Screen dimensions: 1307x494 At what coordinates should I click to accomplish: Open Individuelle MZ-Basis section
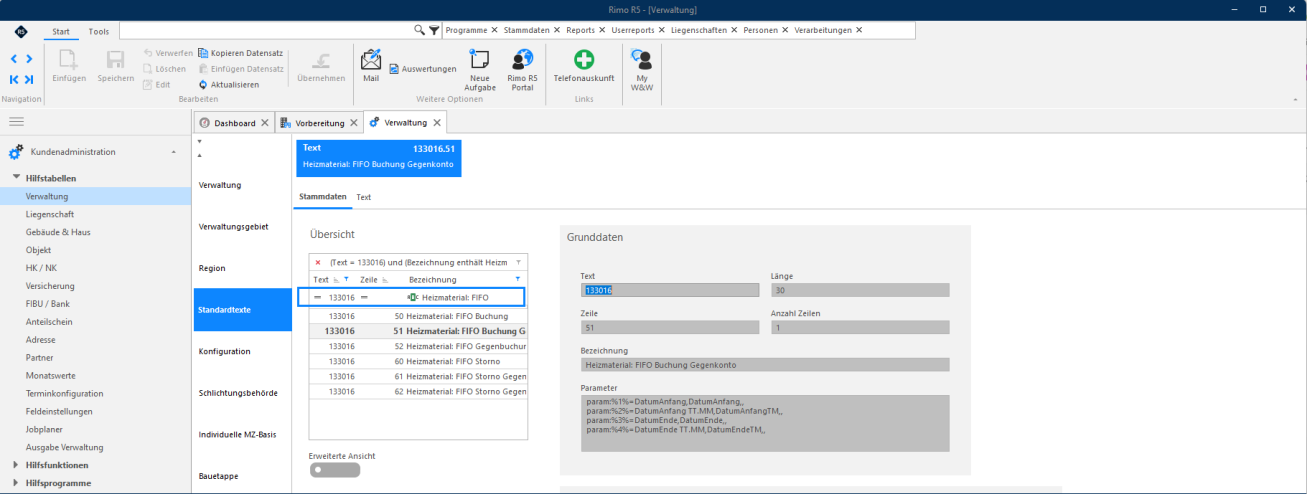(x=243, y=434)
